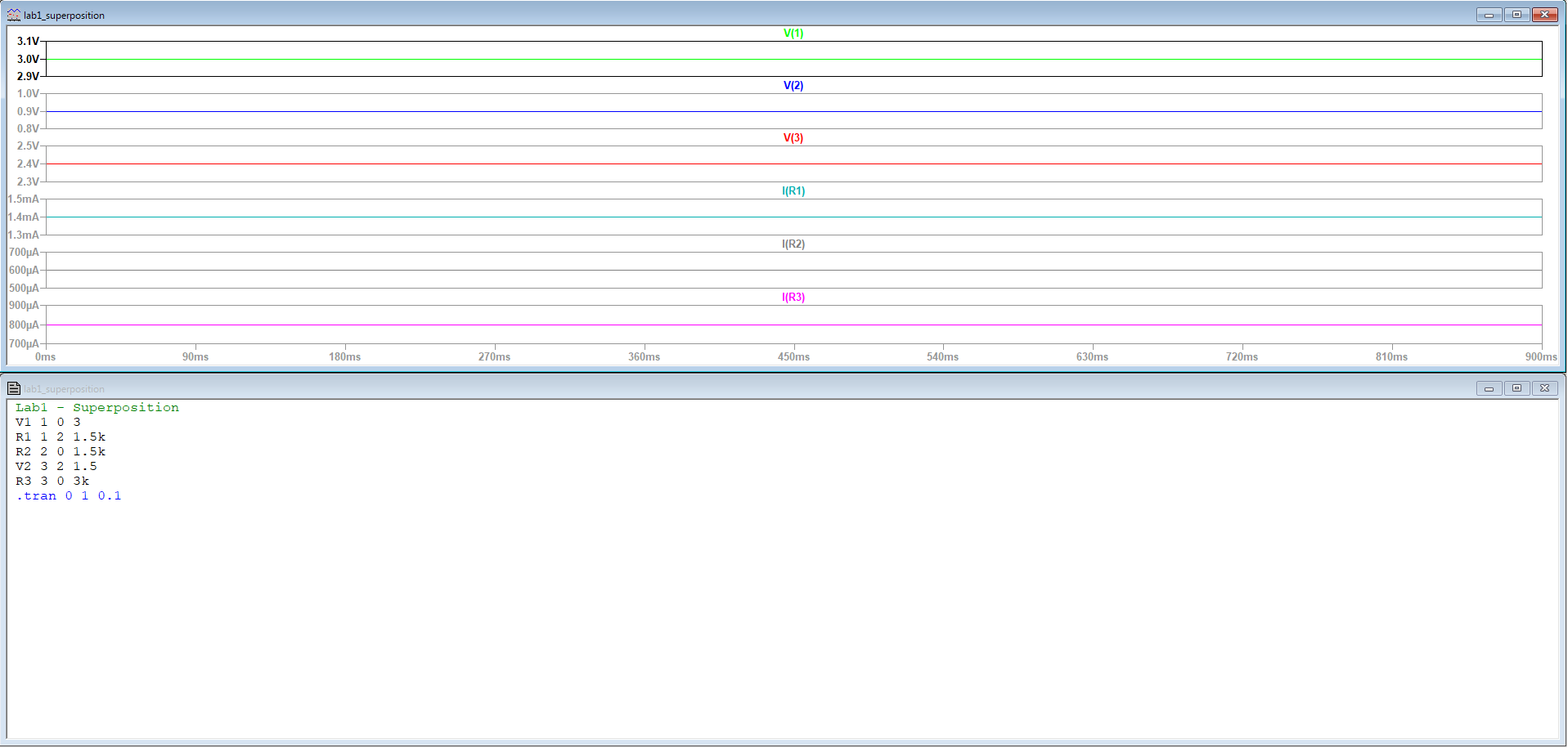
Task: Select the magenta I(R3) trace label
Action: click(x=793, y=298)
